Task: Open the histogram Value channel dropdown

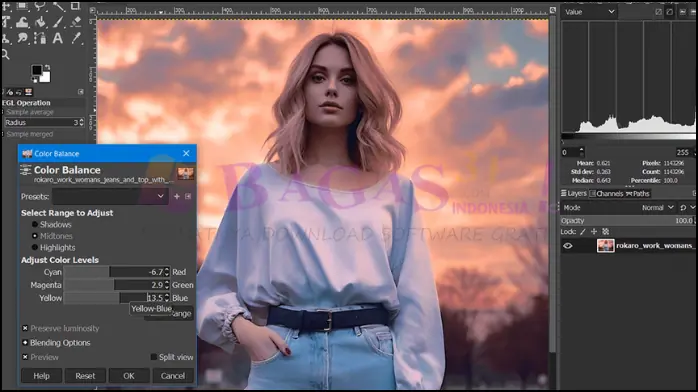Action: tap(589, 12)
